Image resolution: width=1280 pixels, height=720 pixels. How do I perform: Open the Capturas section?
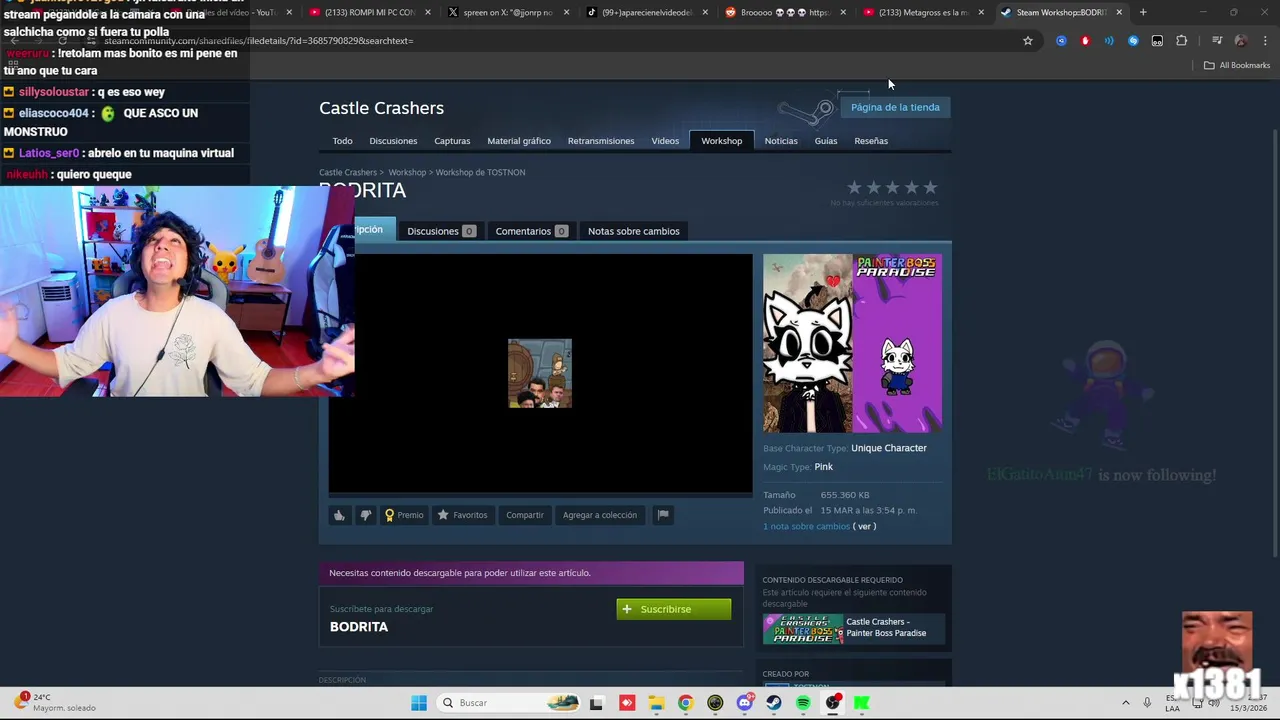tap(452, 141)
